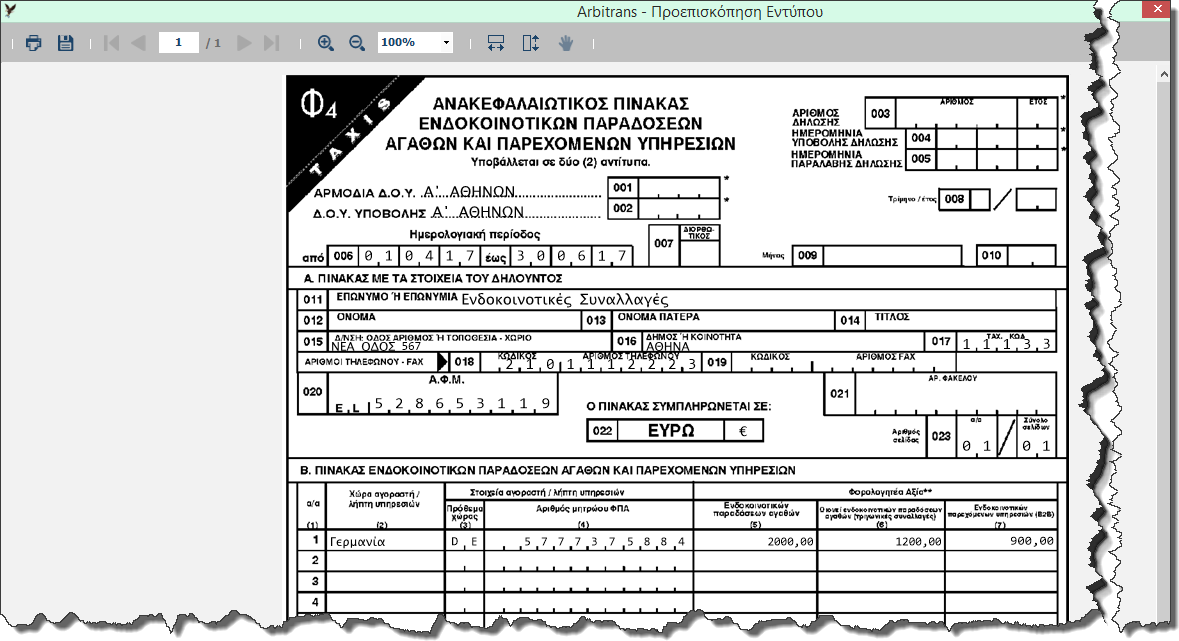Fit the page to window width
This screenshot has height=641, width=1179.
496,43
